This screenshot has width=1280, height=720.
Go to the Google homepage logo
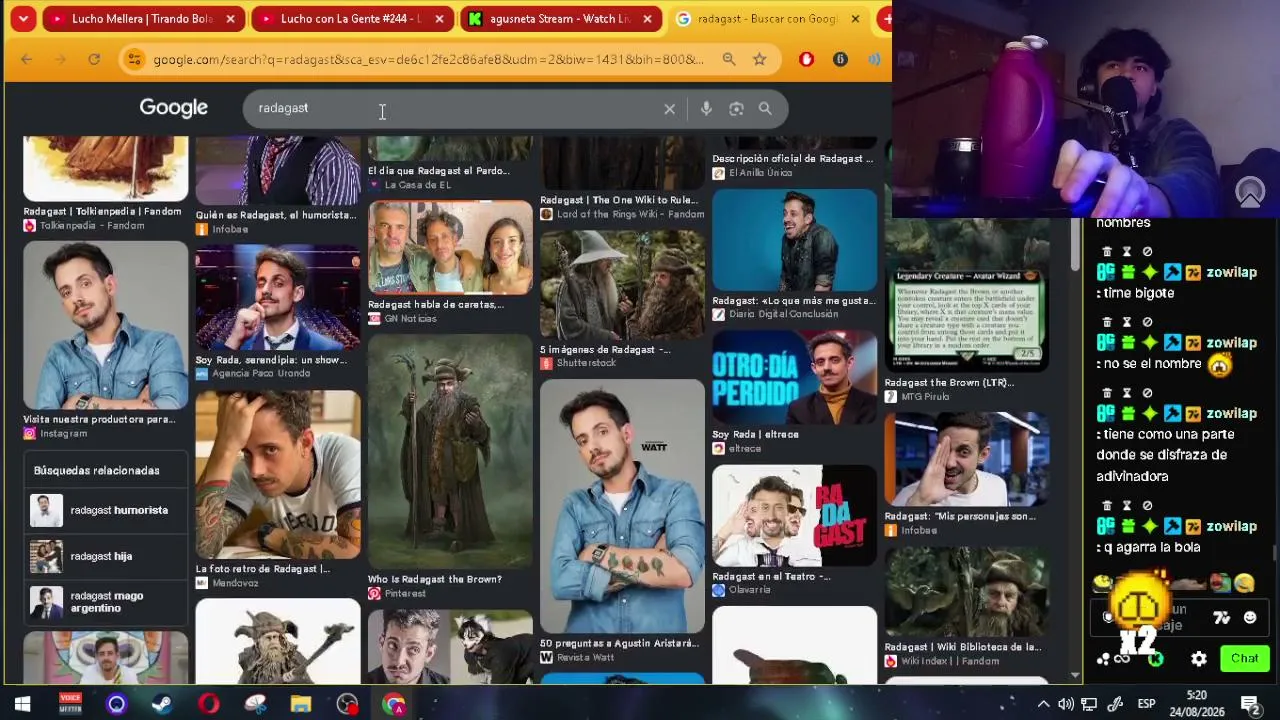[174, 108]
